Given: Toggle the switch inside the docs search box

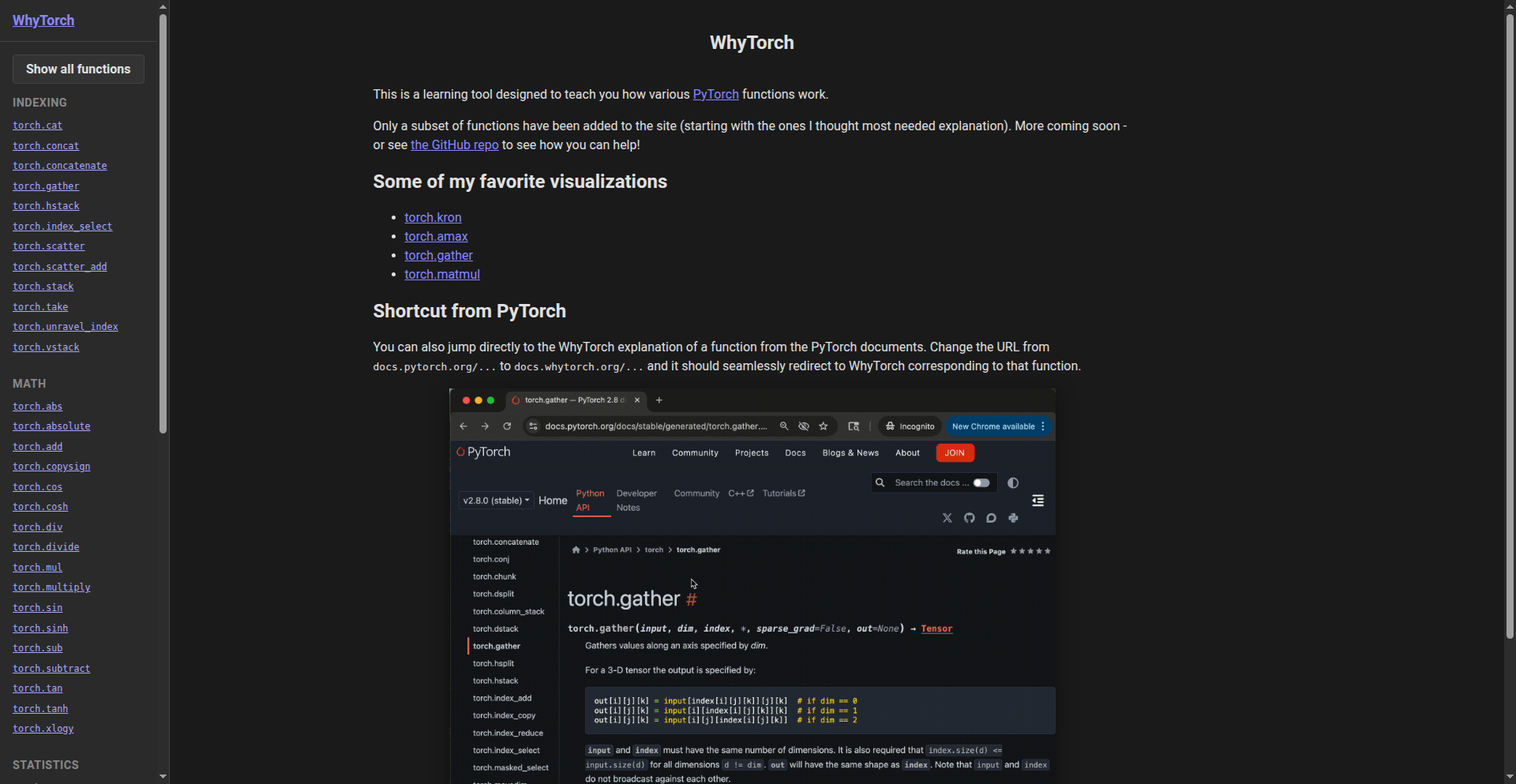Looking at the screenshot, I should tap(981, 482).
